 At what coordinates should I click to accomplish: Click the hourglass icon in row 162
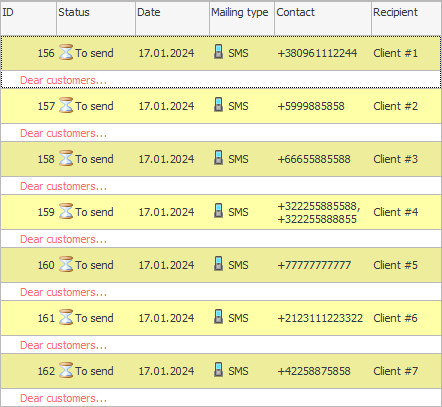pyautogui.click(x=66, y=371)
